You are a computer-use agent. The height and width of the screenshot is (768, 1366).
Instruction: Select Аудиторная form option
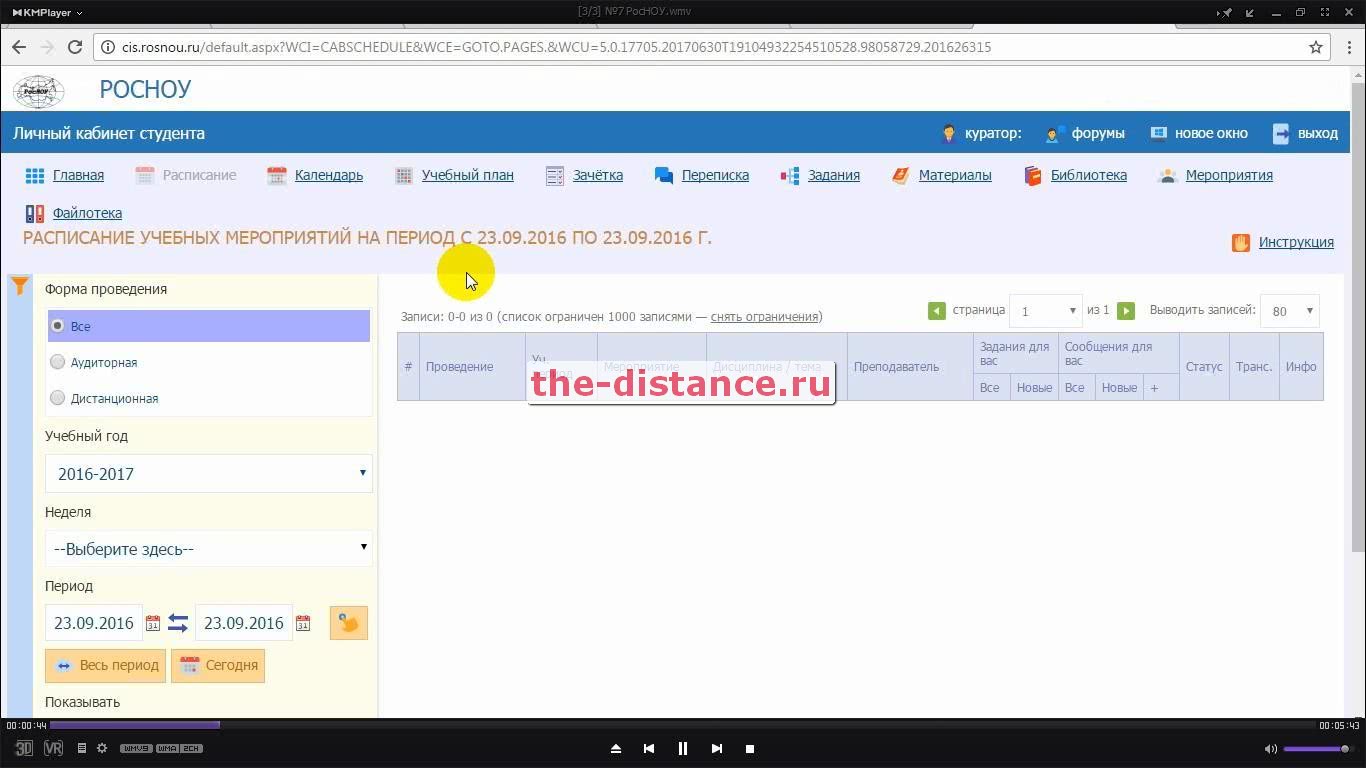coord(58,362)
